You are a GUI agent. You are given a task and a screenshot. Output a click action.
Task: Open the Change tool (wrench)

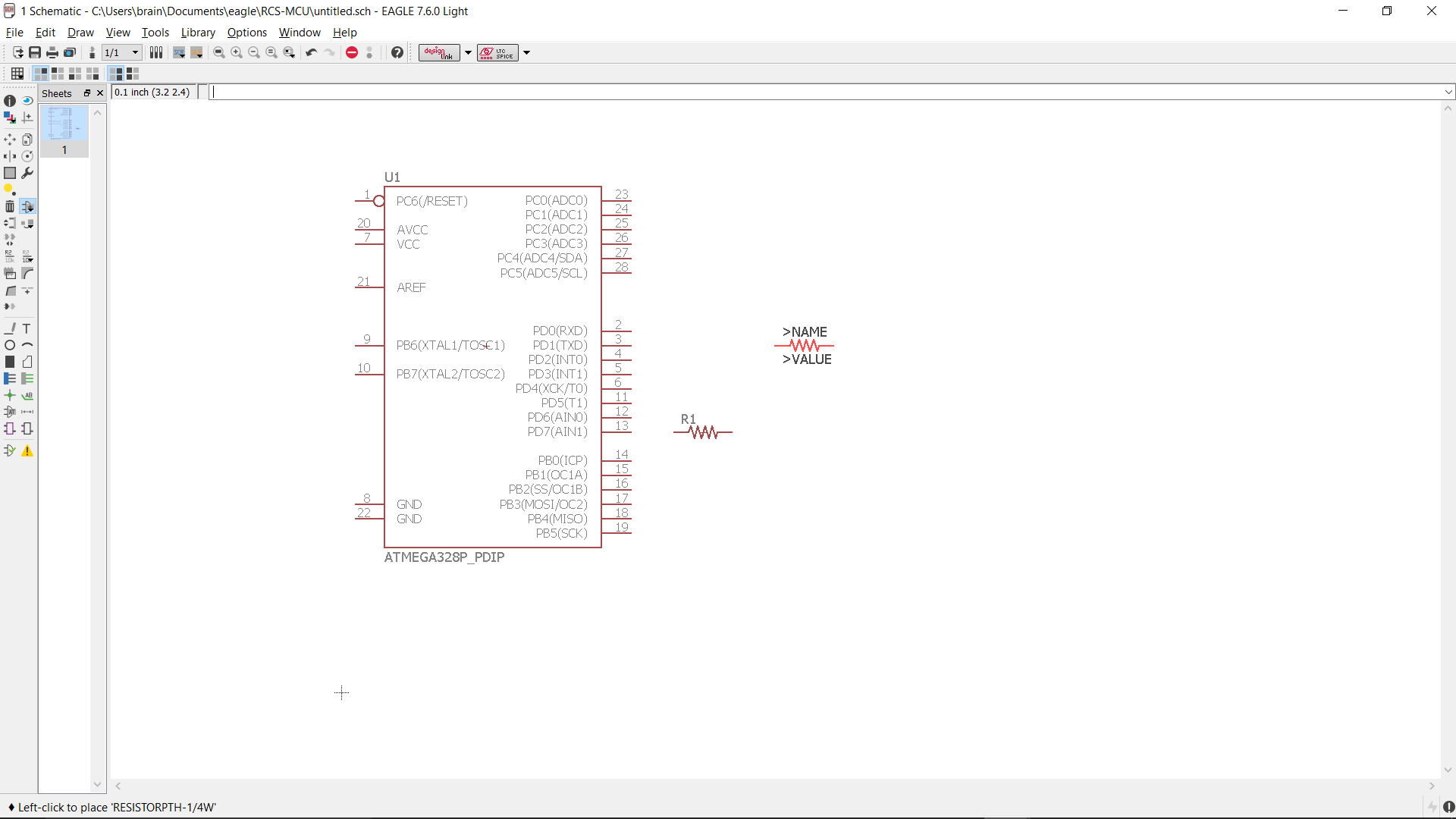pos(27,173)
